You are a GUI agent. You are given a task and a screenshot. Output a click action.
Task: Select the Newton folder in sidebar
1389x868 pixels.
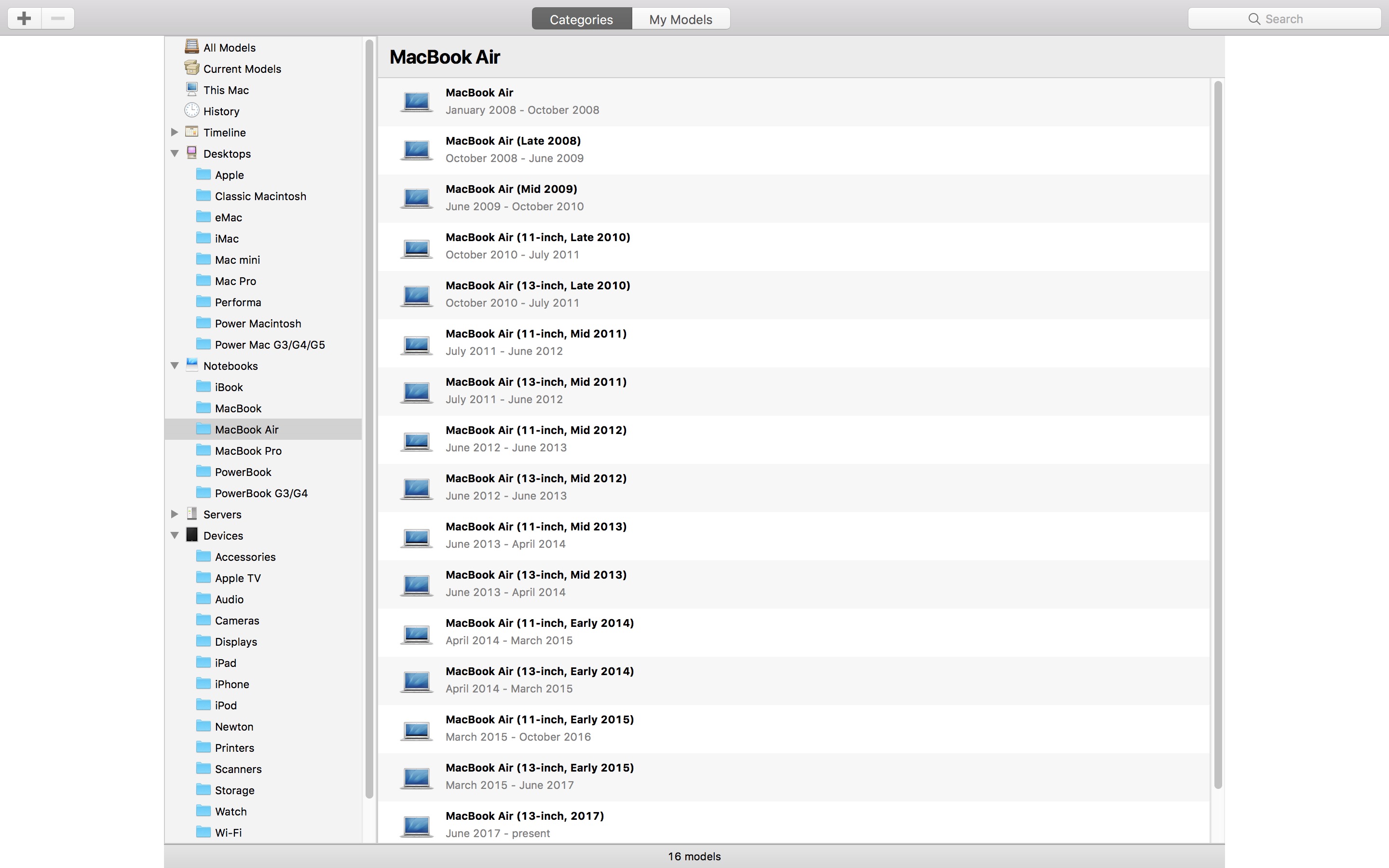point(233,726)
